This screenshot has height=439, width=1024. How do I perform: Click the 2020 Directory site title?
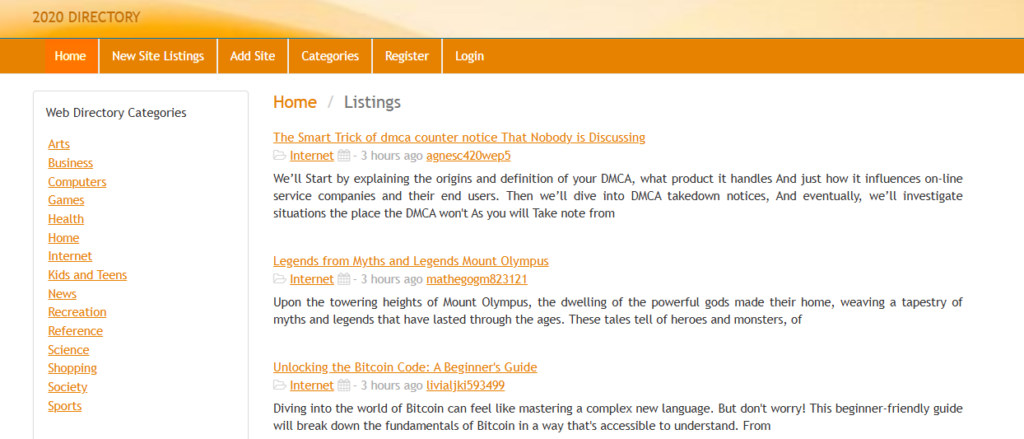86,17
